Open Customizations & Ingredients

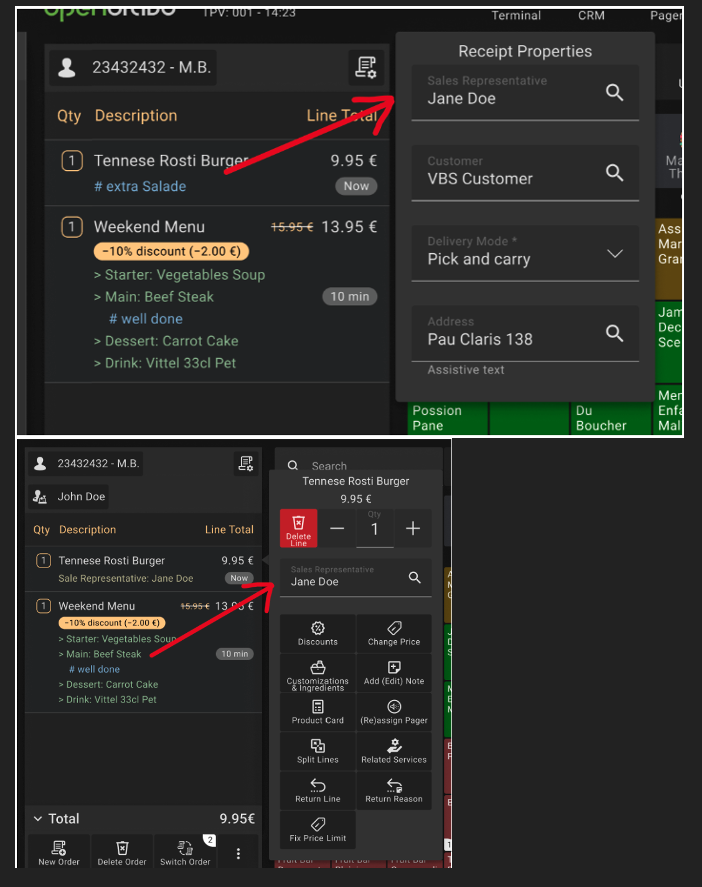coord(318,673)
